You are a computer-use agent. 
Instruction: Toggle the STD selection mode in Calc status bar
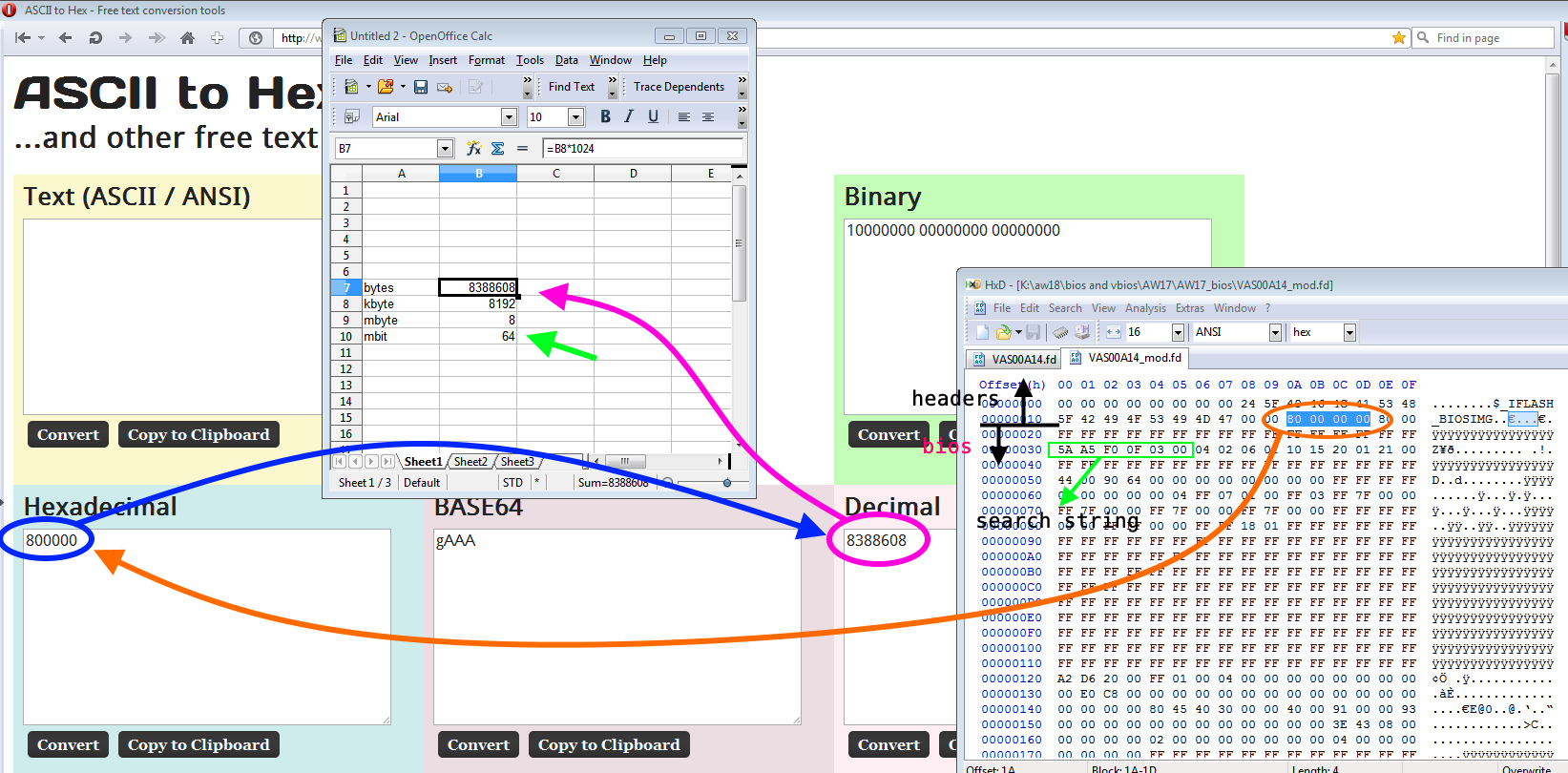(512, 483)
